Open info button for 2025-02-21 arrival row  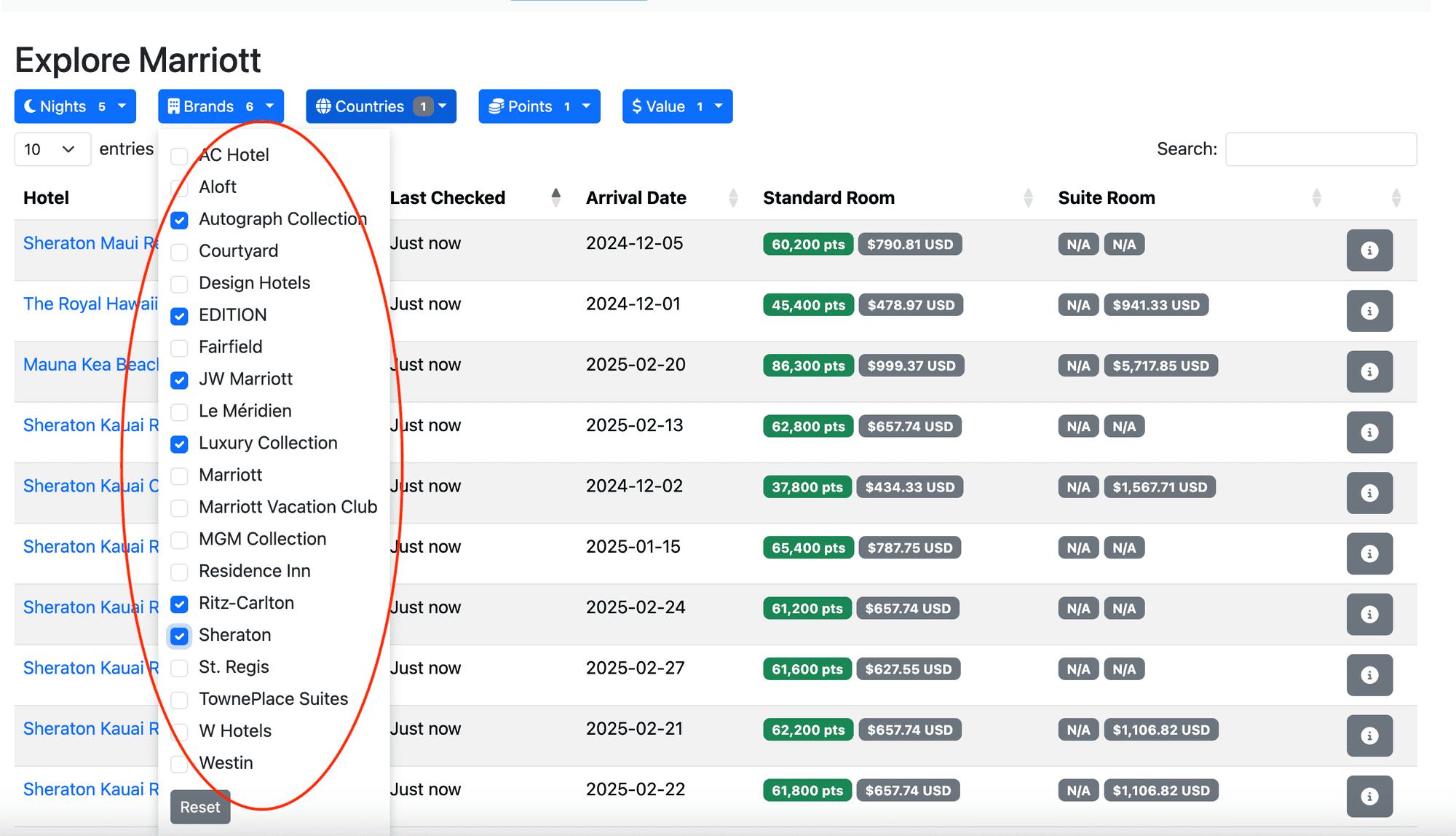[x=1369, y=736]
